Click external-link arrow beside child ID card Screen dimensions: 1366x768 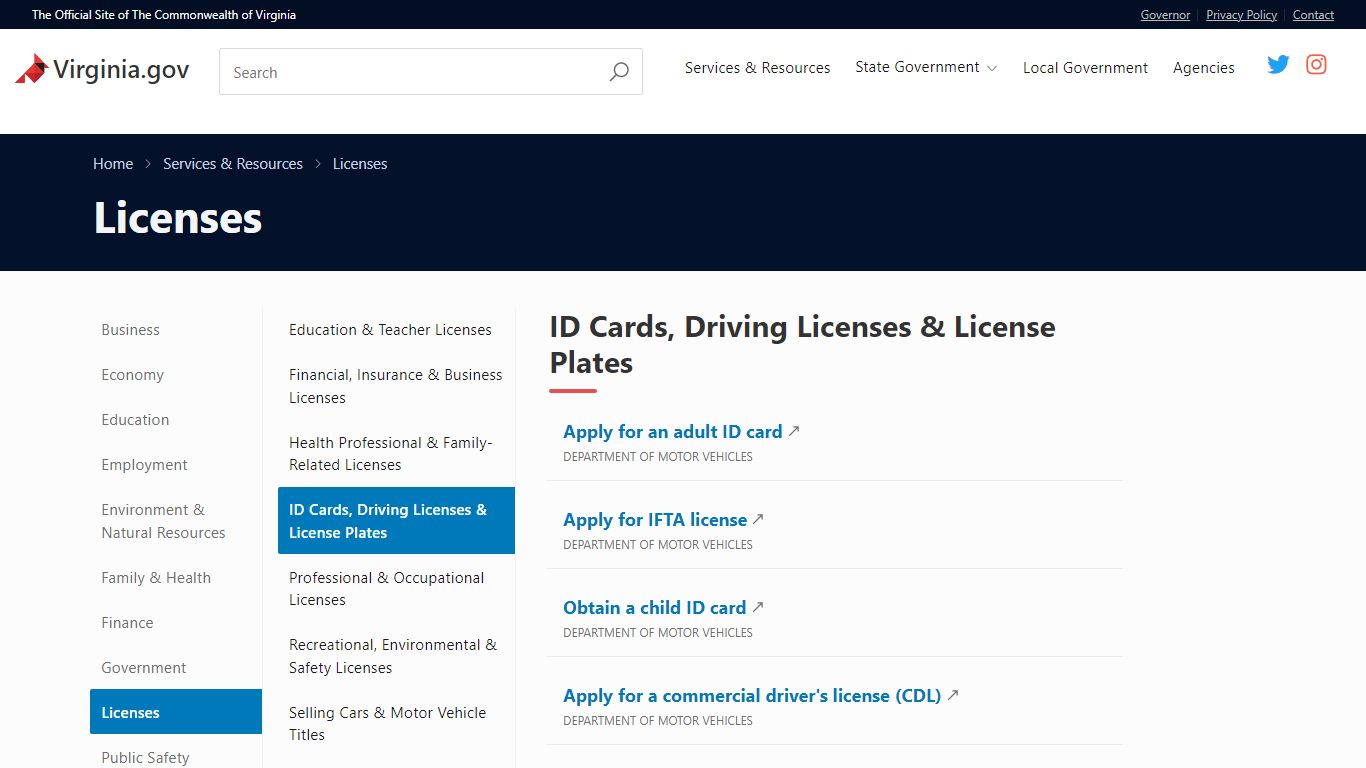[758, 607]
